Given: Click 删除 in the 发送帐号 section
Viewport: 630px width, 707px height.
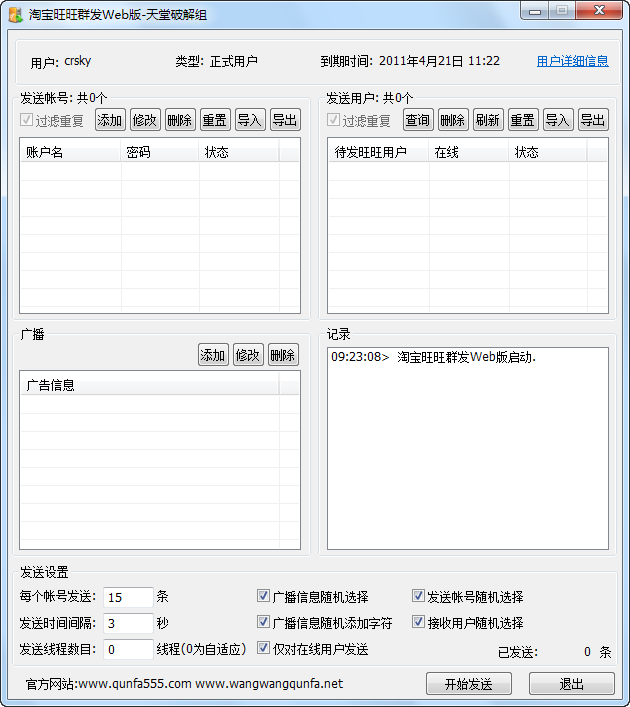Looking at the screenshot, I should (x=180, y=120).
